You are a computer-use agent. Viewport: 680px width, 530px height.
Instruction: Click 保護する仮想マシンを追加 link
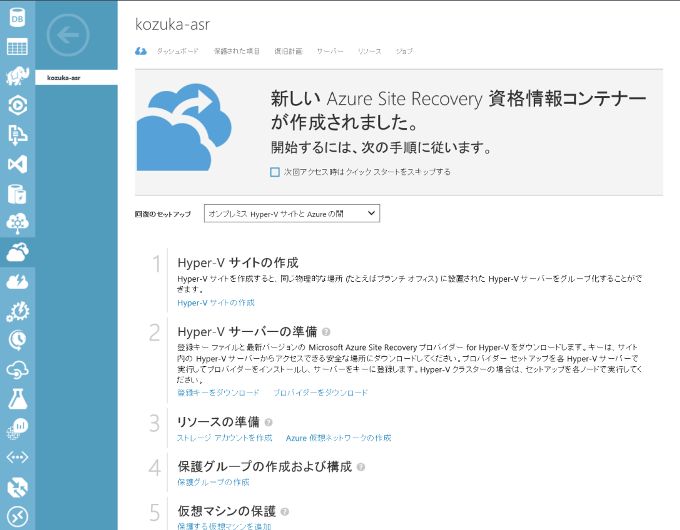[224, 526]
